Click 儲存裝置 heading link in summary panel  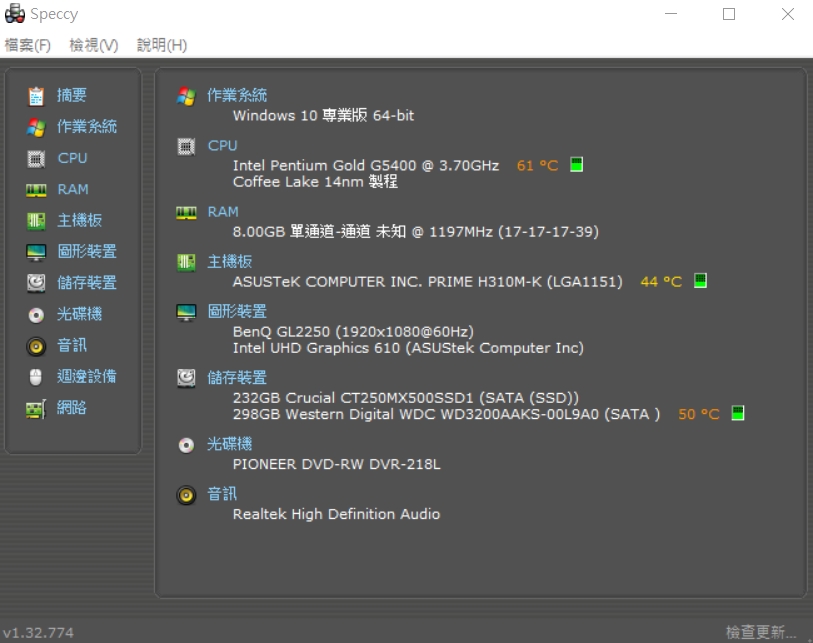coord(237,378)
